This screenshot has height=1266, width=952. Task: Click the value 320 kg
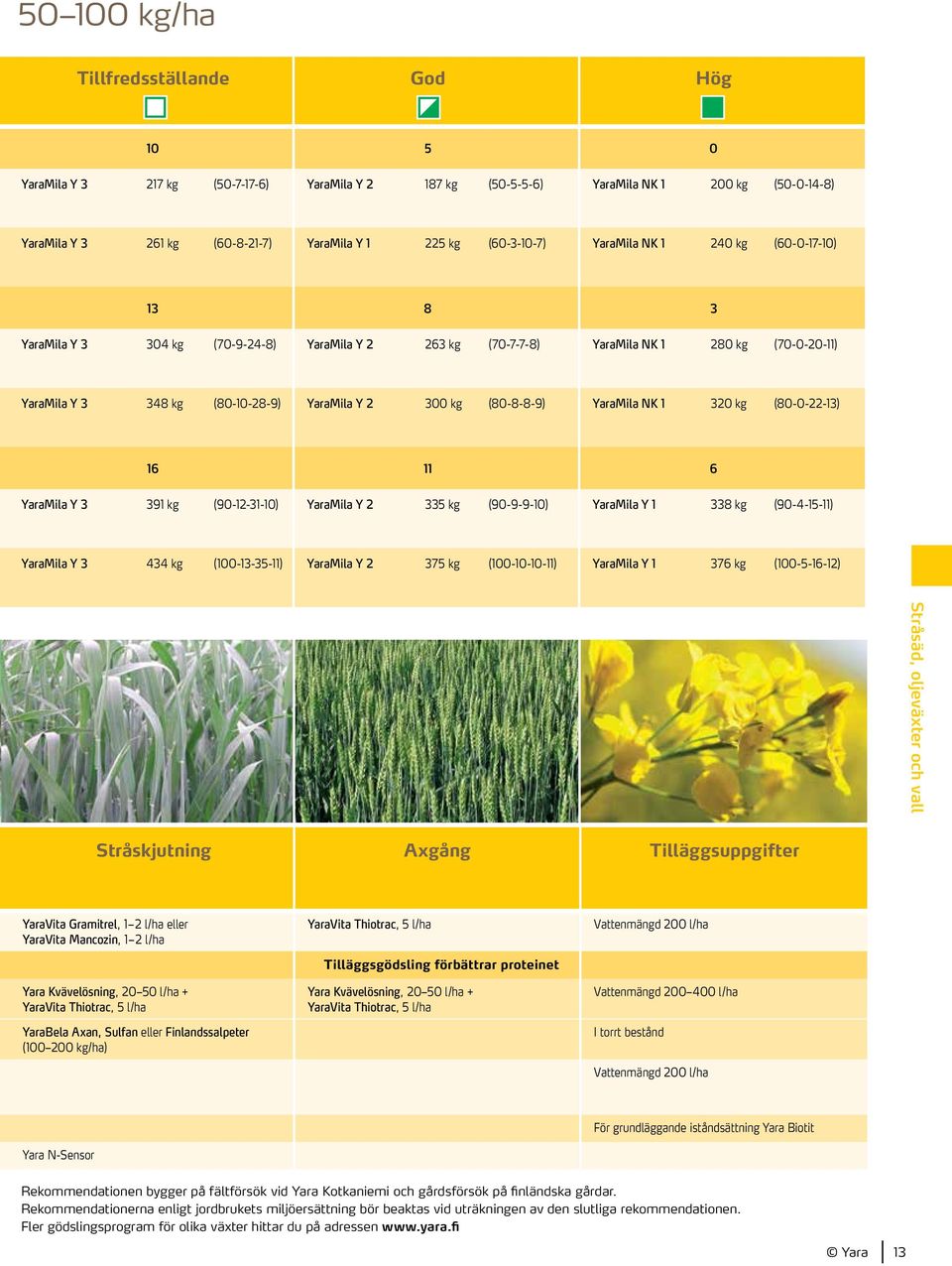tap(729, 404)
